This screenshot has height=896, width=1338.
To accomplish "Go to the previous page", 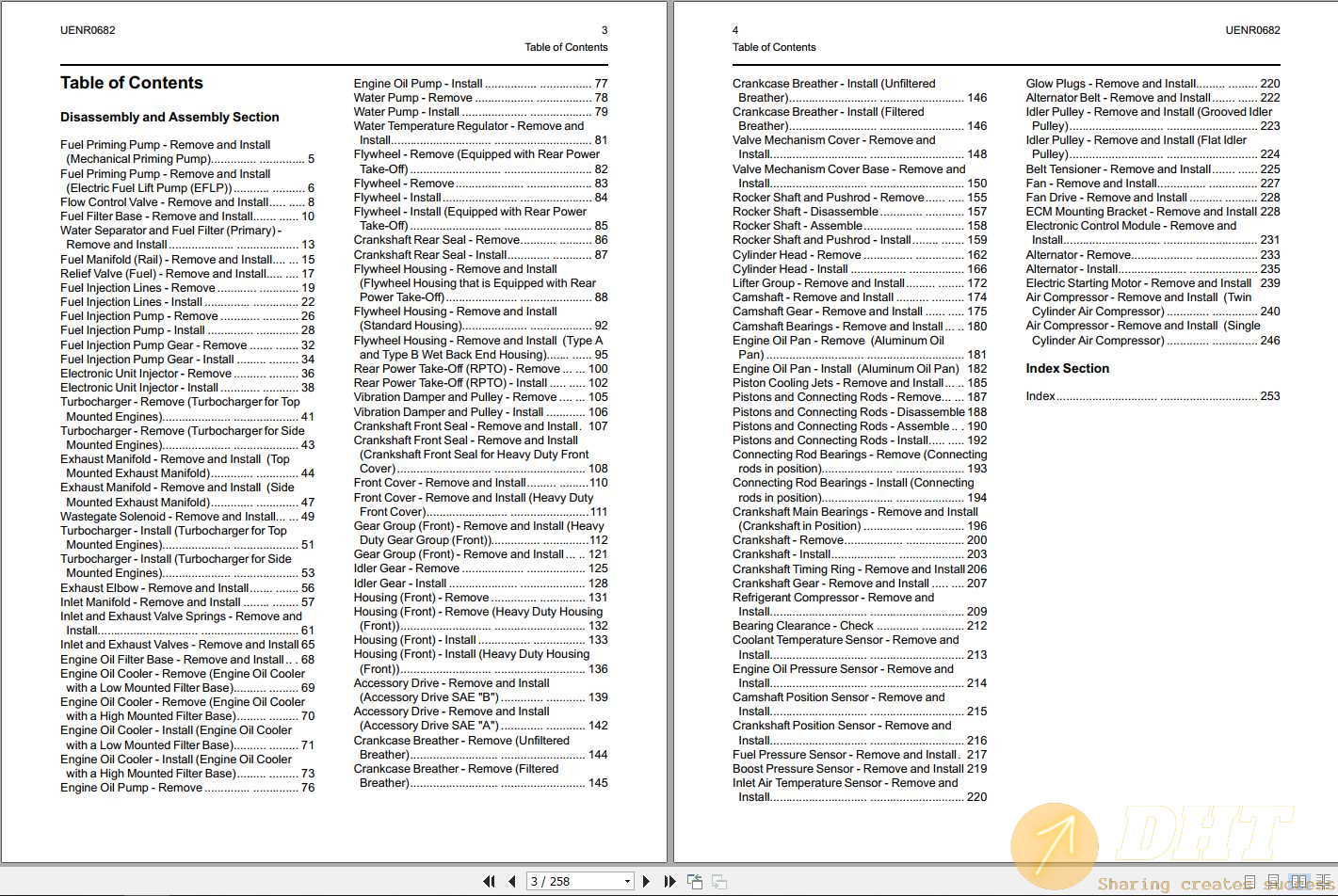I will [x=511, y=882].
